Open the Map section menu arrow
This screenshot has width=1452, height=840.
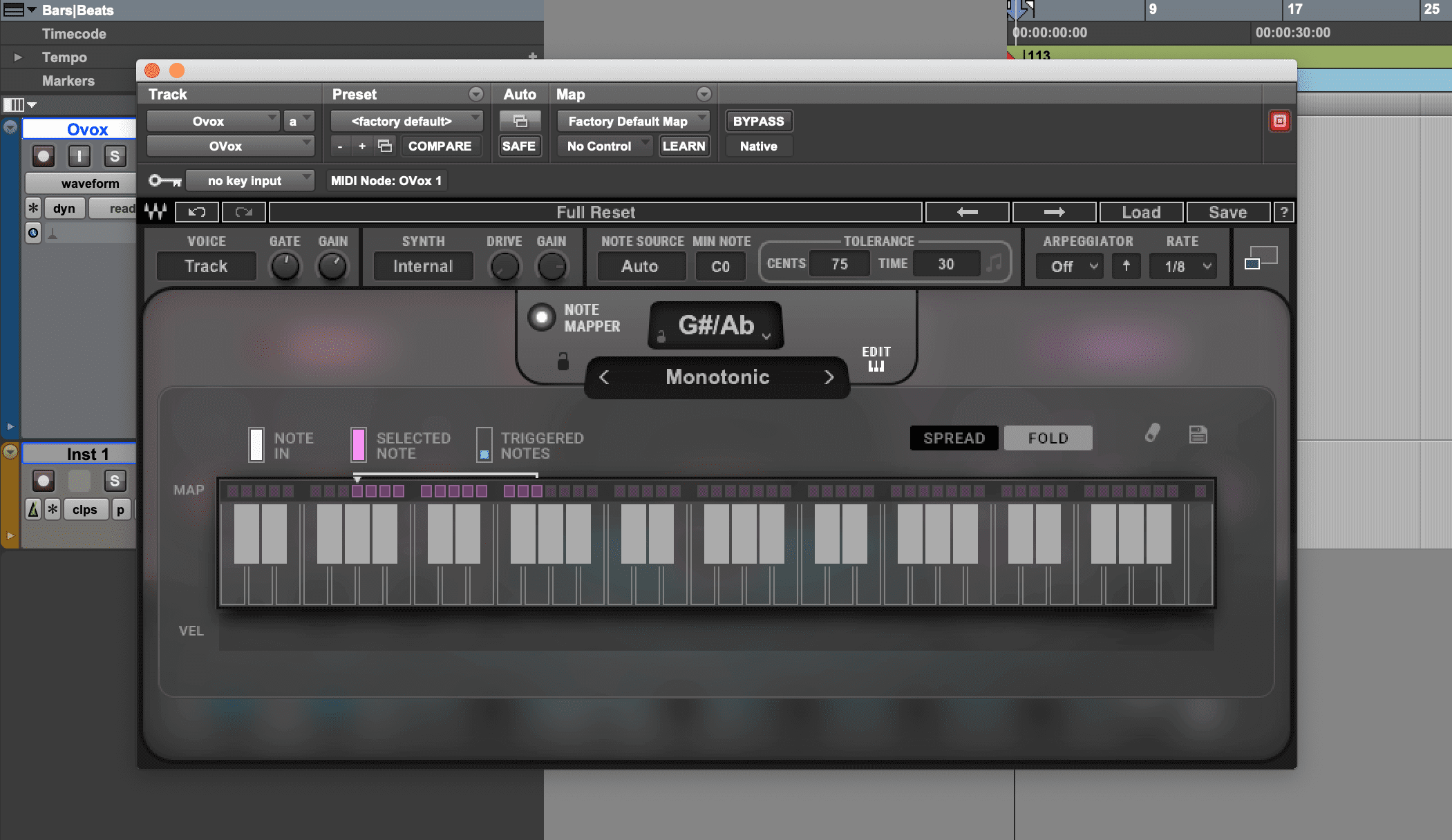tap(704, 94)
